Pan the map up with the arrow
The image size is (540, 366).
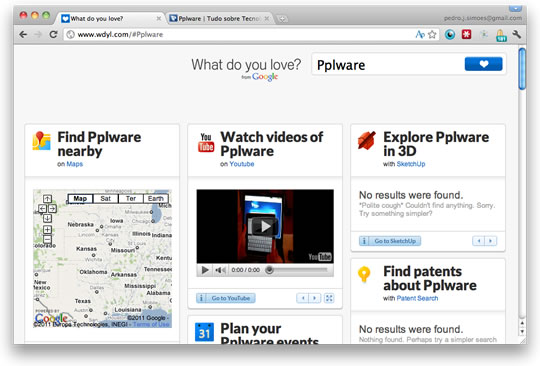[48, 199]
